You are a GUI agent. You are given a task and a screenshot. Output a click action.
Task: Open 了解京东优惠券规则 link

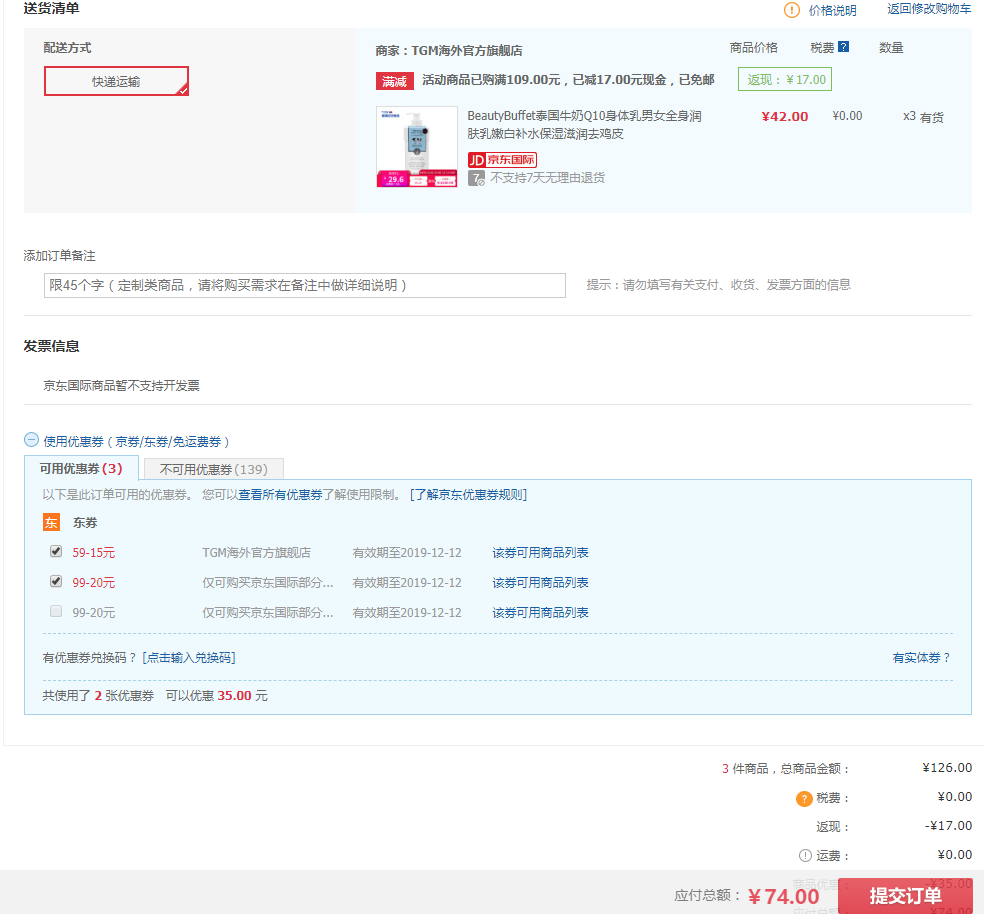tap(468, 495)
